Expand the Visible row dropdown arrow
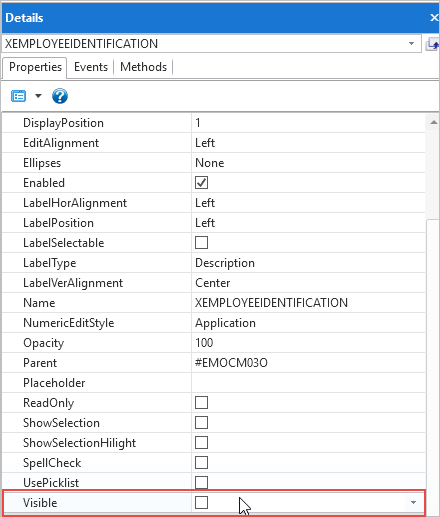The image size is (440, 517). coord(413,503)
